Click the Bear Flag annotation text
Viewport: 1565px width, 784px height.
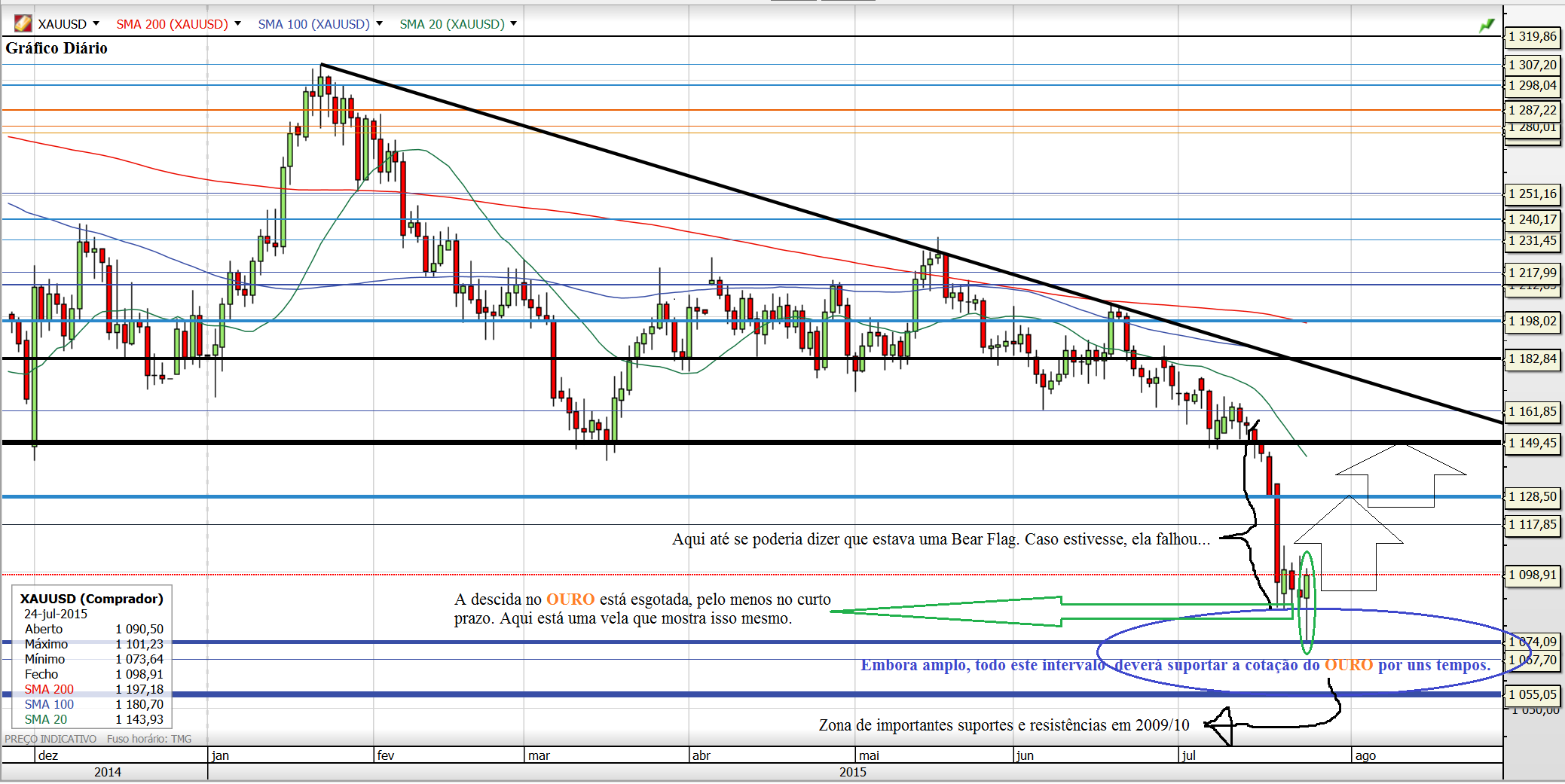[x=940, y=539]
